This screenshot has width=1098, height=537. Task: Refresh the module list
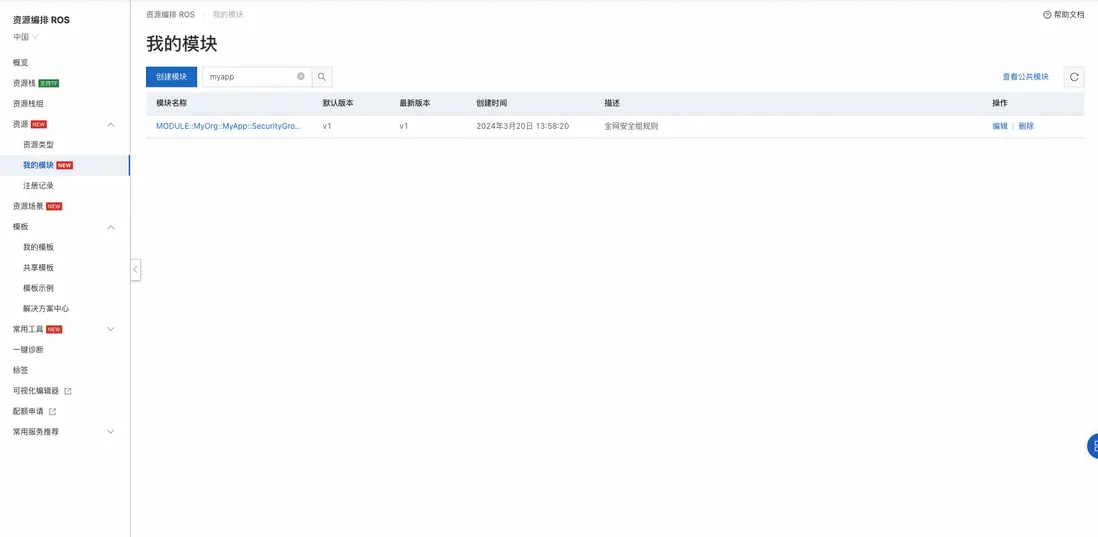[x=1073, y=77]
